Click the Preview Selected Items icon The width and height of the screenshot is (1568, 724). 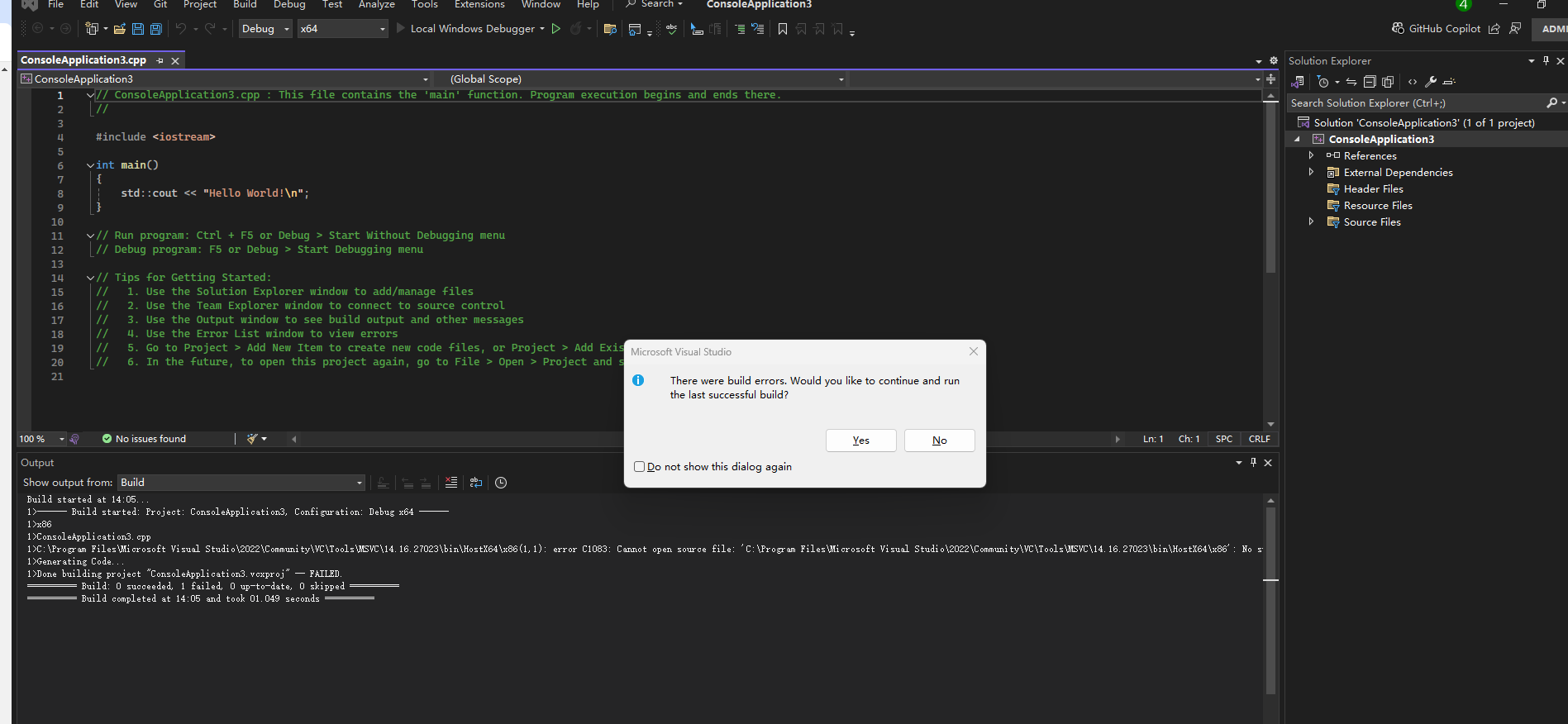pyautogui.click(x=1449, y=82)
